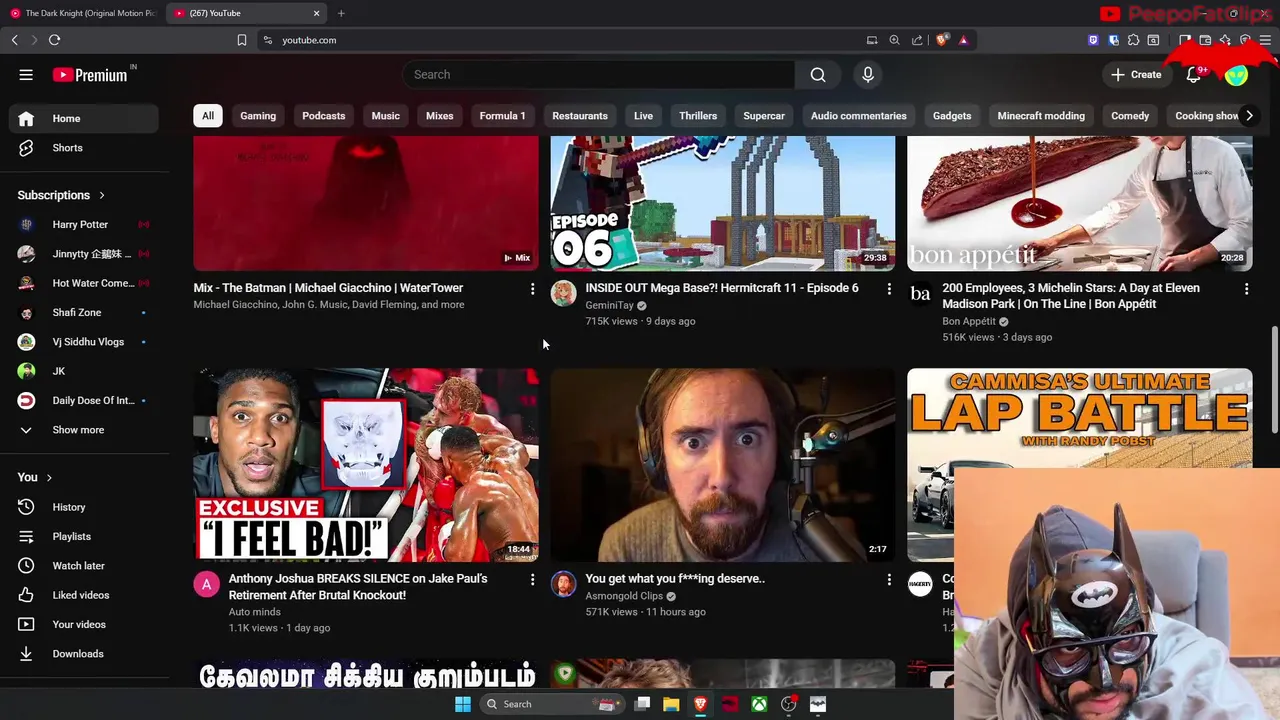Open Watch later in the sidebar
The image size is (1280, 720).
pyautogui.click(x=84, y=566)
